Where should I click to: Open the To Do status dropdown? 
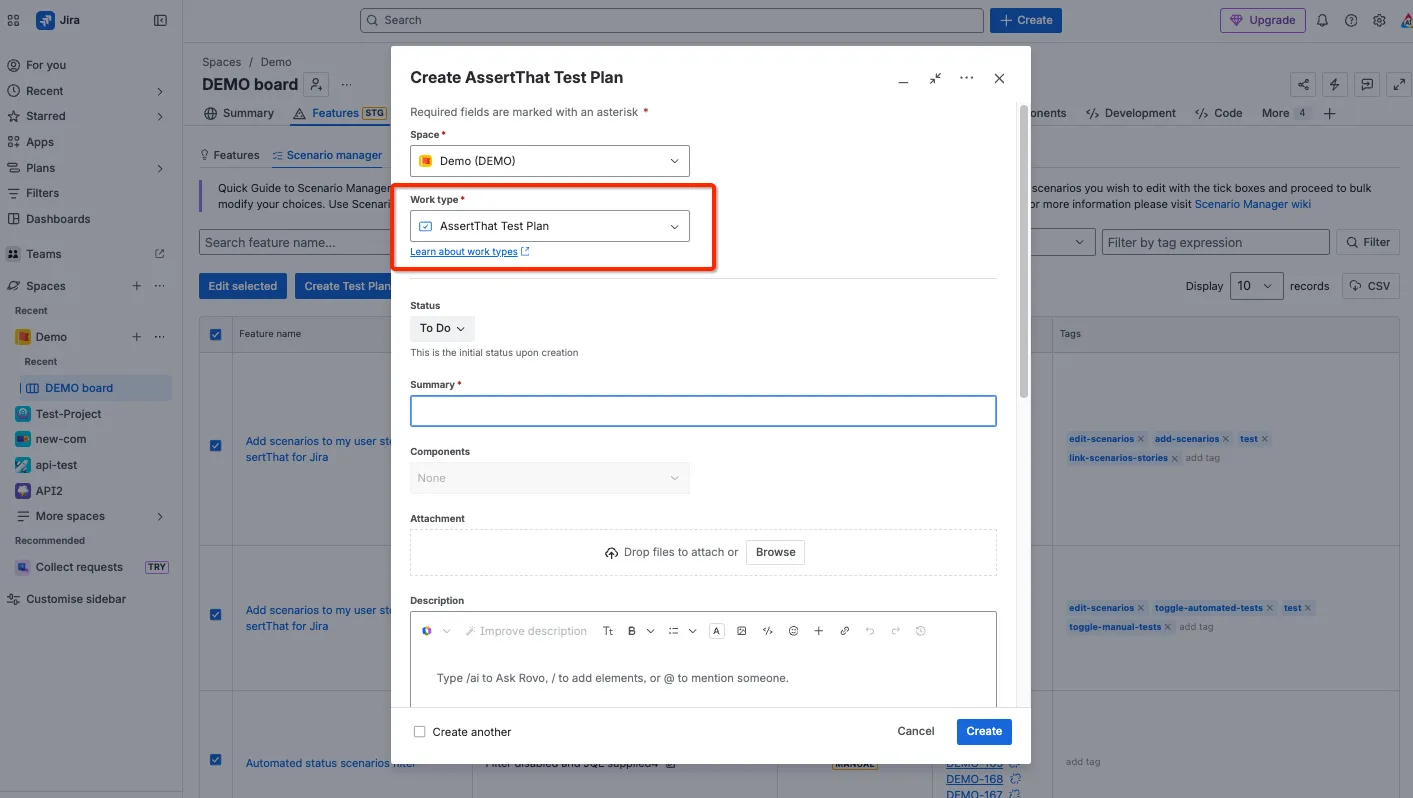coord(442,328)
